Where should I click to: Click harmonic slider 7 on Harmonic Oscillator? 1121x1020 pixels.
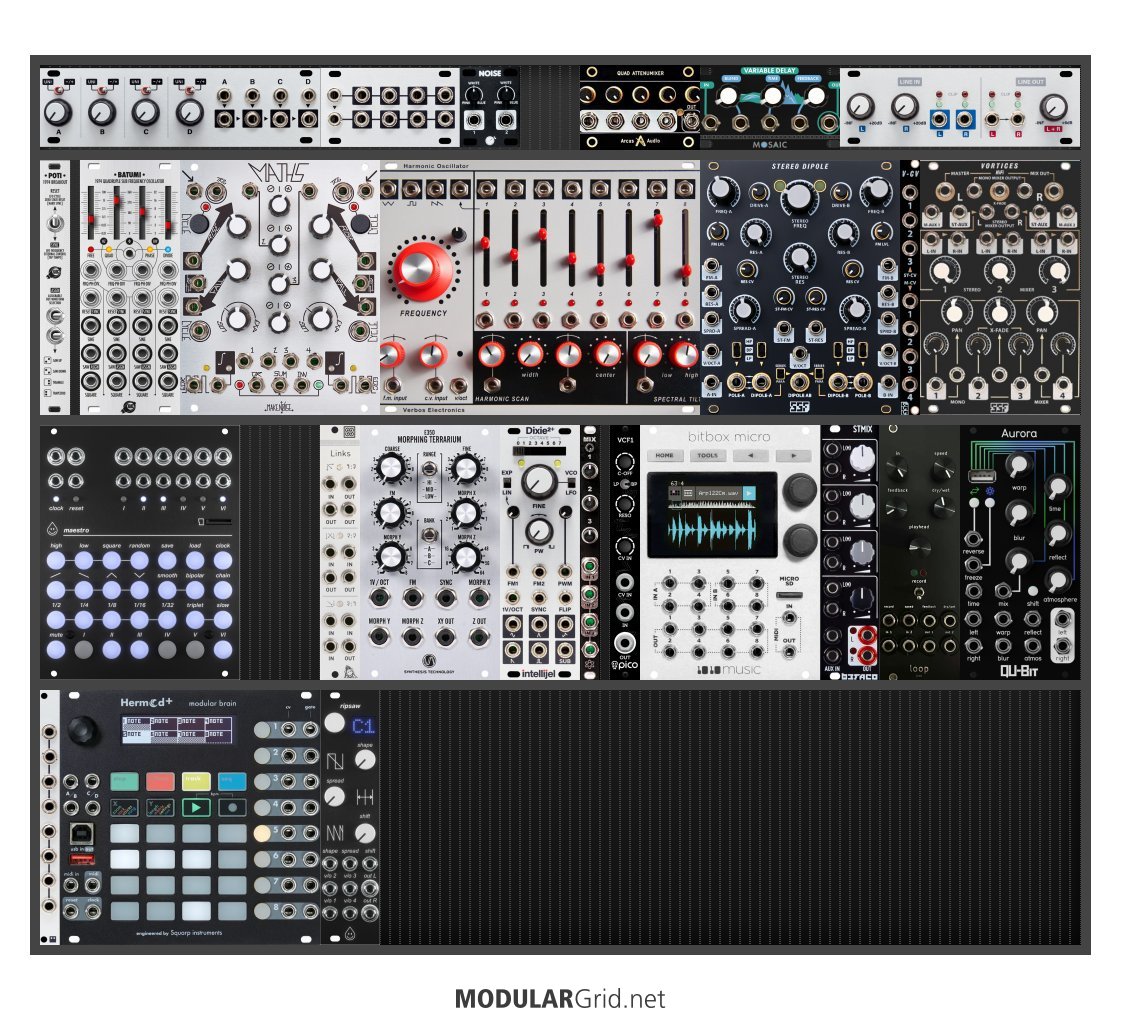point(656,219)
